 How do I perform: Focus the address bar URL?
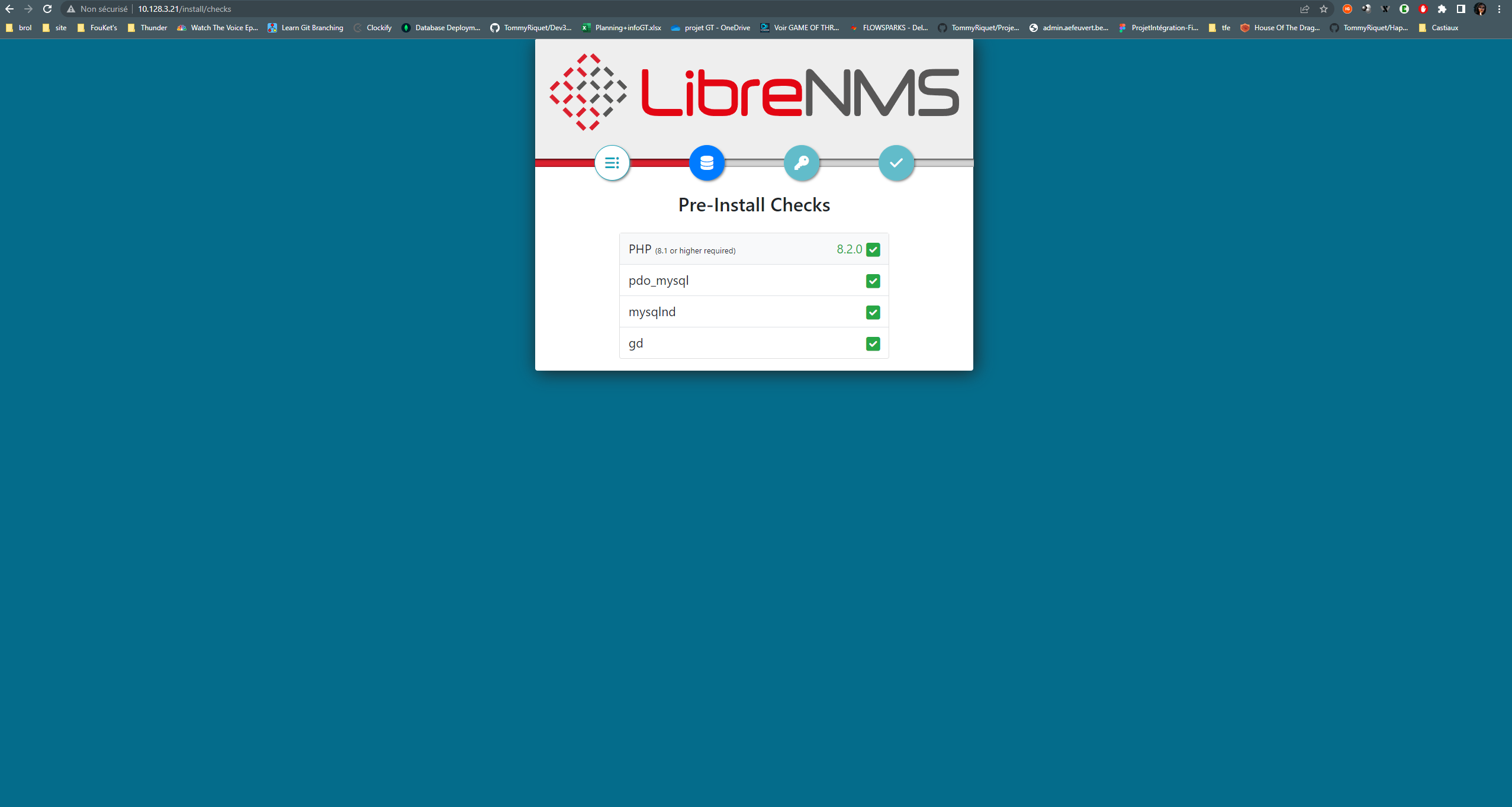pyautogui.click(x=185, y=9)
